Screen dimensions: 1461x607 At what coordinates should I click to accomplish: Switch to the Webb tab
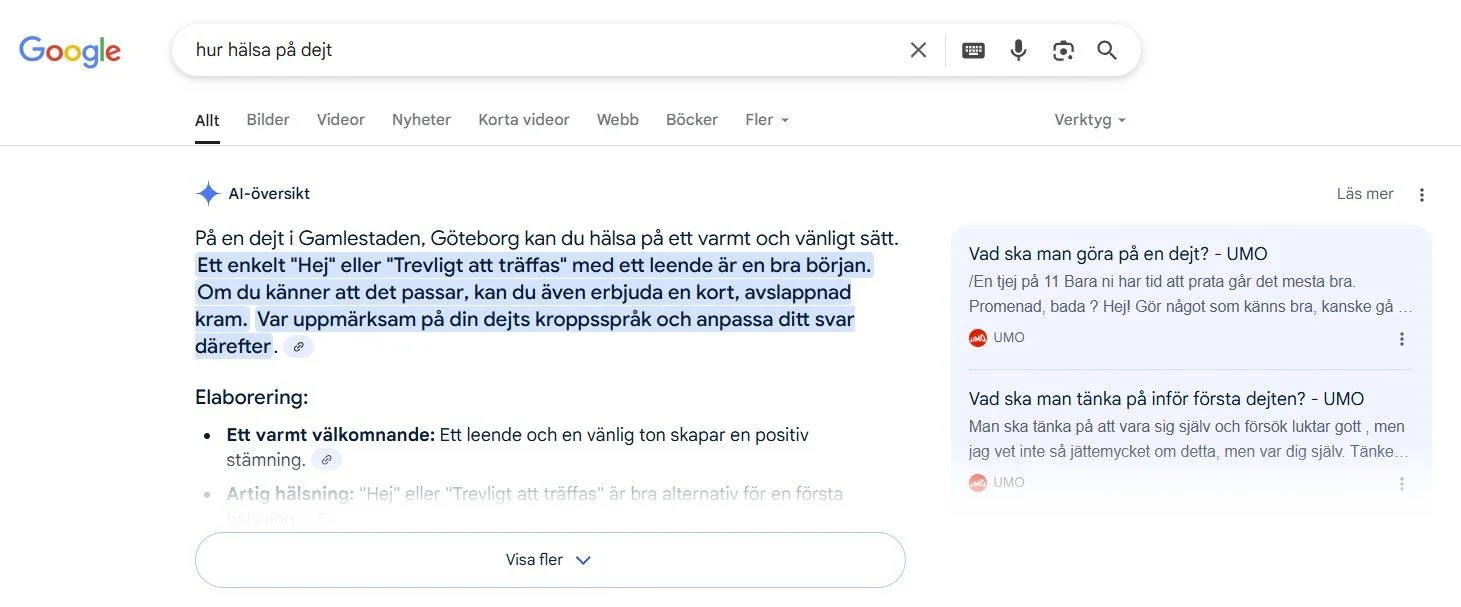(618, 119)
